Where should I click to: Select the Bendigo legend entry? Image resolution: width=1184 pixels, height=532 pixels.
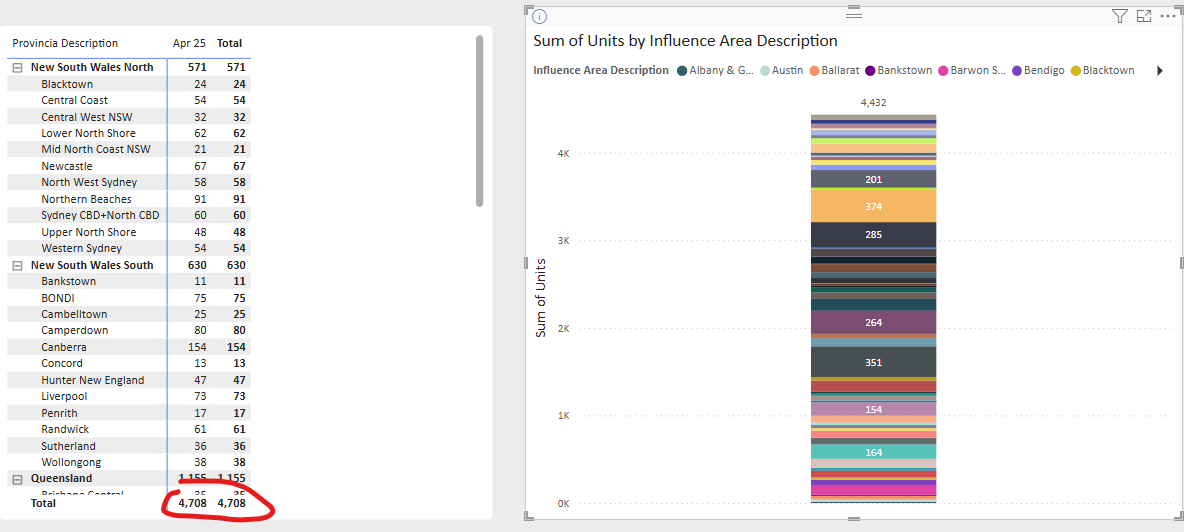pyautogui.click(x=1038, y=70)
